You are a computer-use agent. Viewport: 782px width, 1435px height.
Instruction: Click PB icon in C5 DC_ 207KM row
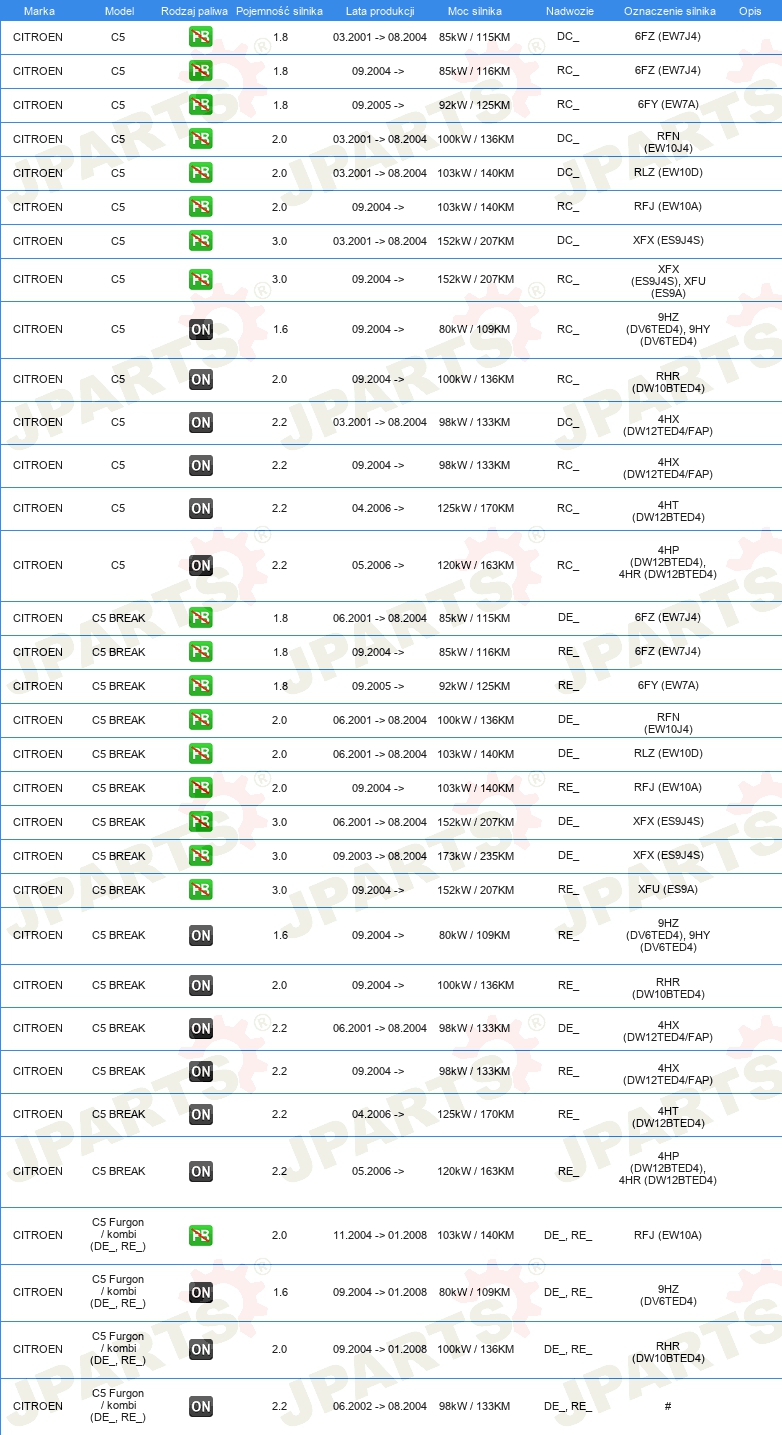pyautogui.click(x=200, y=241)
